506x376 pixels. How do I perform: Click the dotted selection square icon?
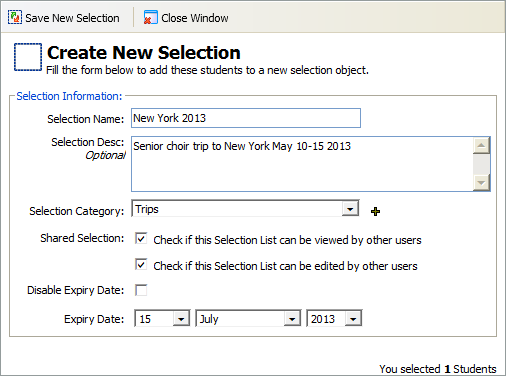point(28,57)
